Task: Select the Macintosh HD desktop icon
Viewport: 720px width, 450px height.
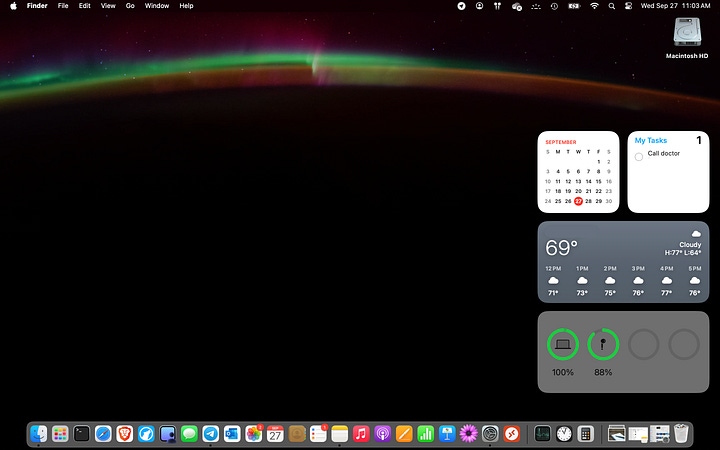Action: (687, 32)
